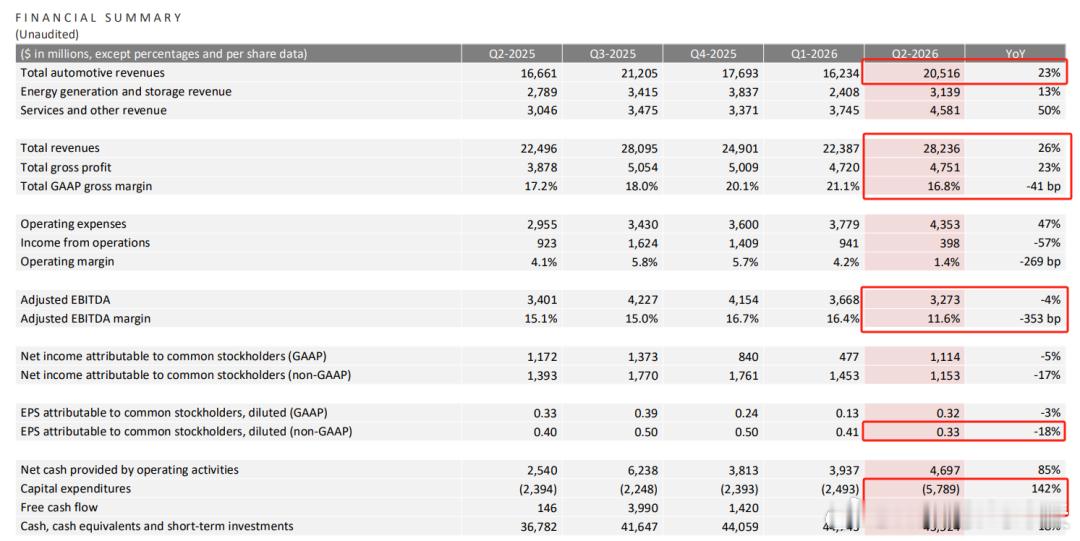Viewport: 1080px width, 541px height.
Task: Select the Q2-2025 column header
Action: pos(512,54)
